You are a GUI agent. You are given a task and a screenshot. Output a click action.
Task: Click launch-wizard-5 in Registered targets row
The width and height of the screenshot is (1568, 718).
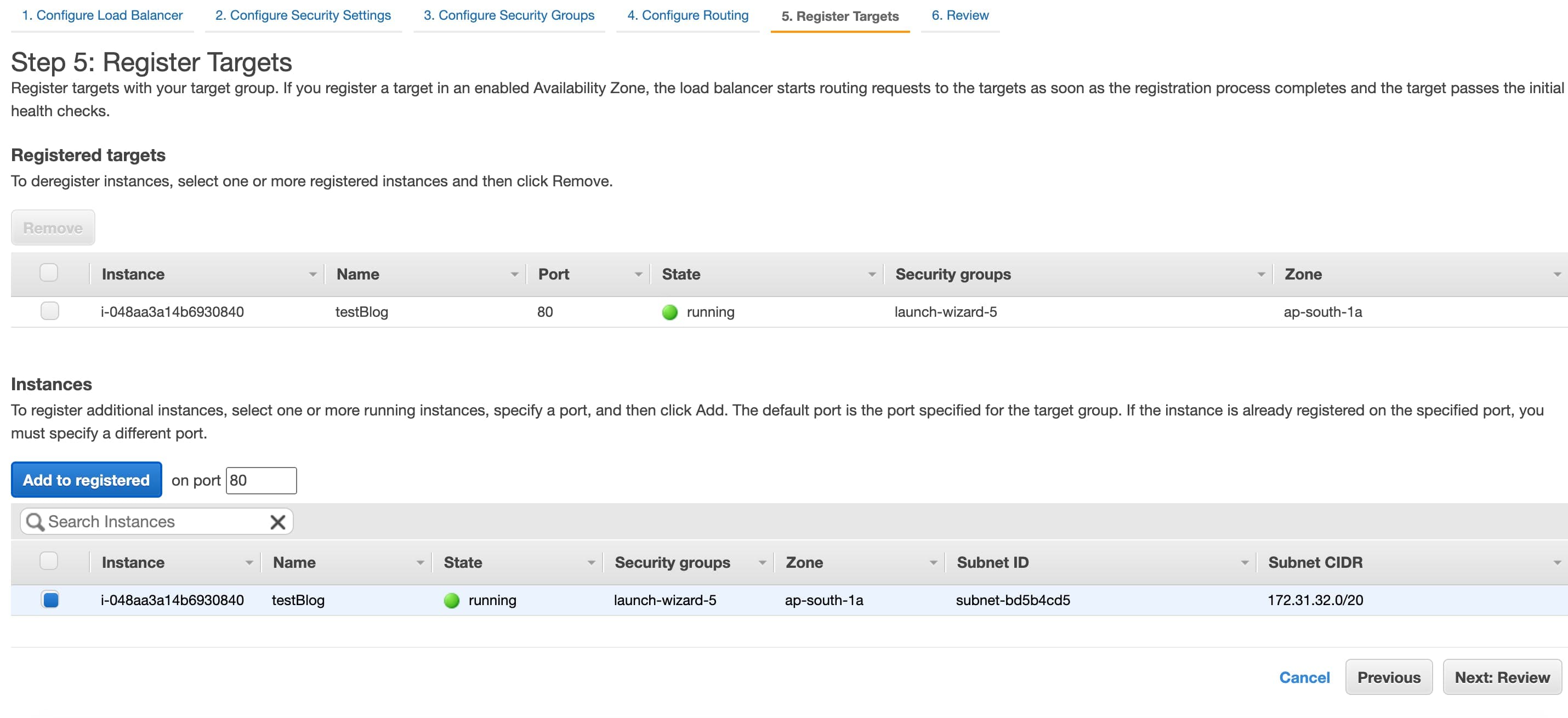[946, 312]
